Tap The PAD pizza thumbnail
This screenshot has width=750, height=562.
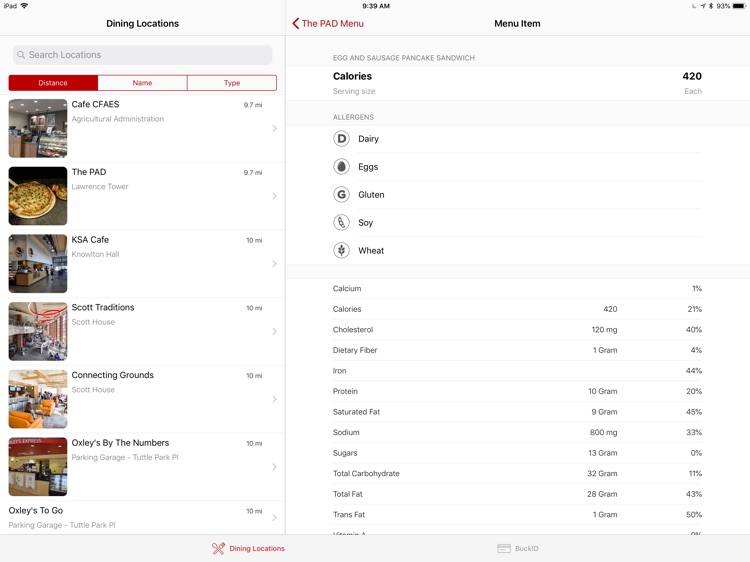(x=38, y=196)
